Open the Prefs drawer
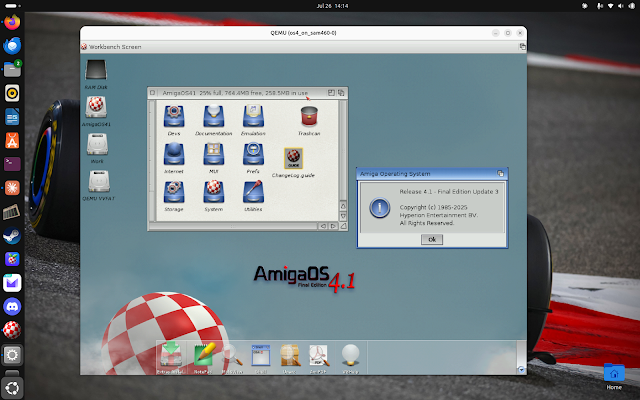The width and height of the screenshot is (640, 400). click(253, 154)
